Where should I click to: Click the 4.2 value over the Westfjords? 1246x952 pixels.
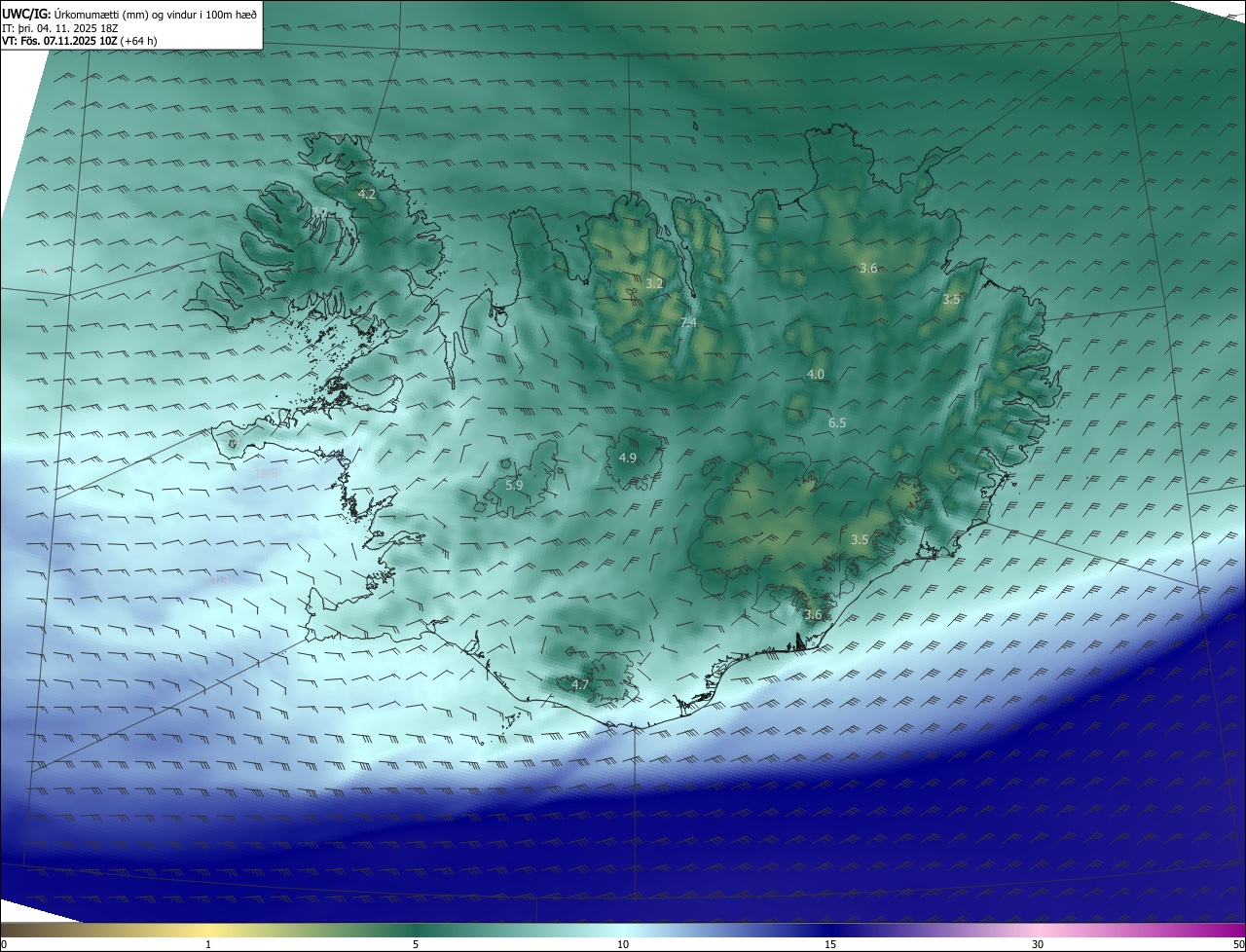pyautogui.click(x=367, y=195)
